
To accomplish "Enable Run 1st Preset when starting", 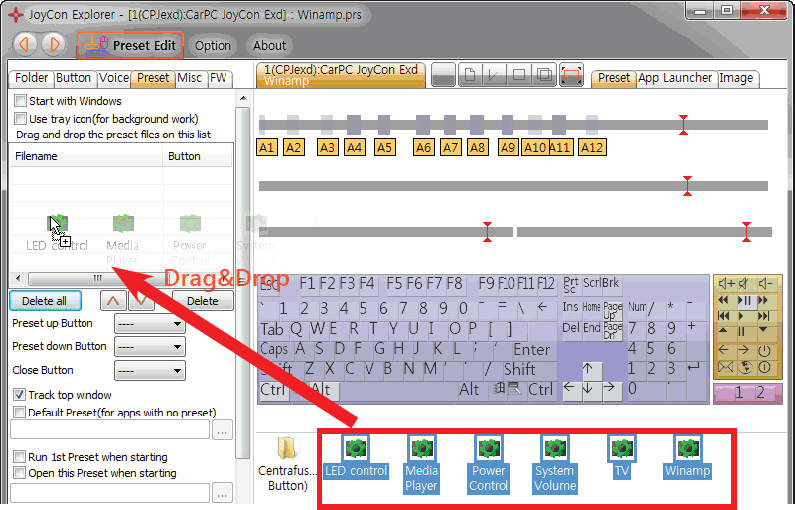I will coord(19,456).
